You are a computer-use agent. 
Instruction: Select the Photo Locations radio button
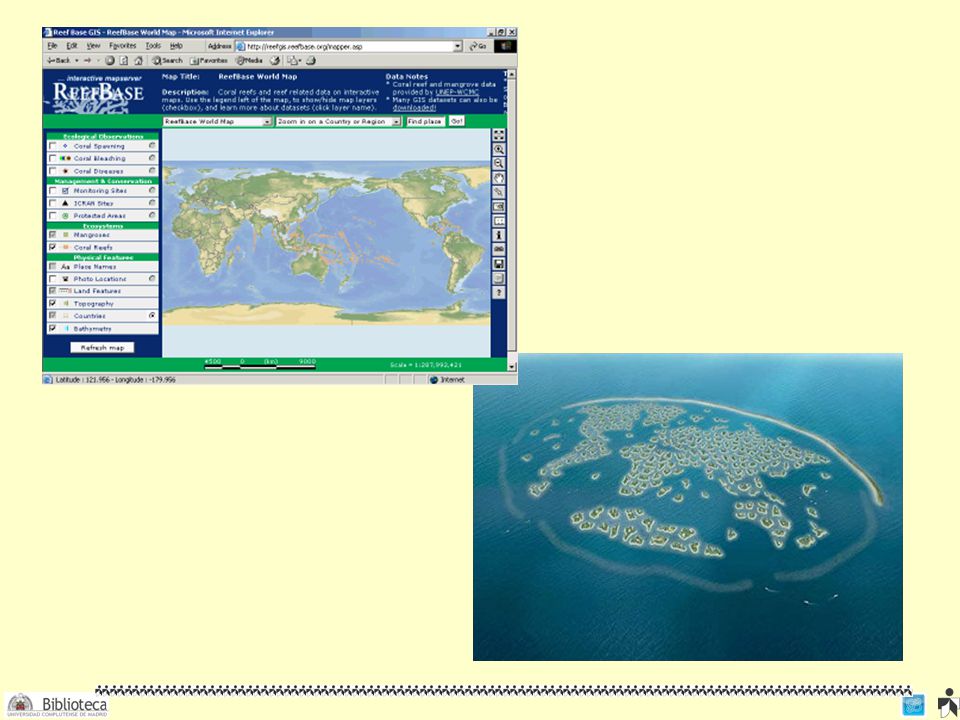pyautogui.click(x=152, y=279)
